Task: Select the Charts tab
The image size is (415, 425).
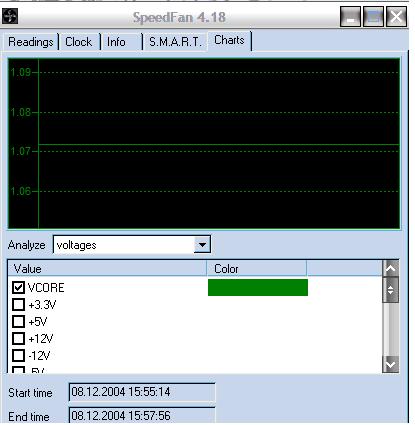Action: 229,40
